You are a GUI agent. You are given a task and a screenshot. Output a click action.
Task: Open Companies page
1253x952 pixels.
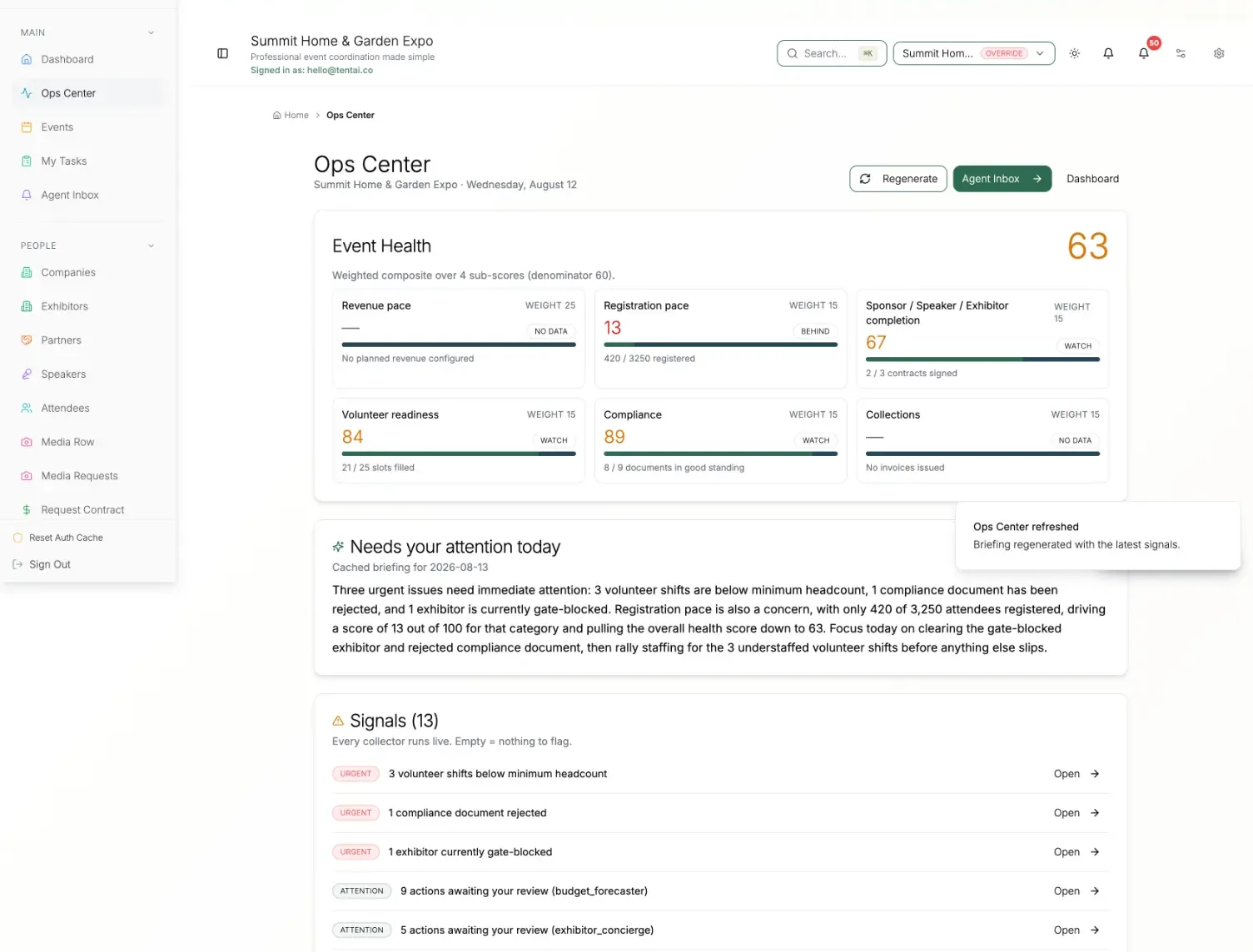[x=88, y=272]
